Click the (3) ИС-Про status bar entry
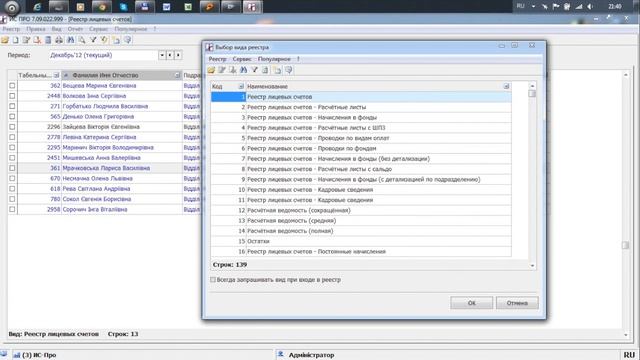 tap(35, 355)
